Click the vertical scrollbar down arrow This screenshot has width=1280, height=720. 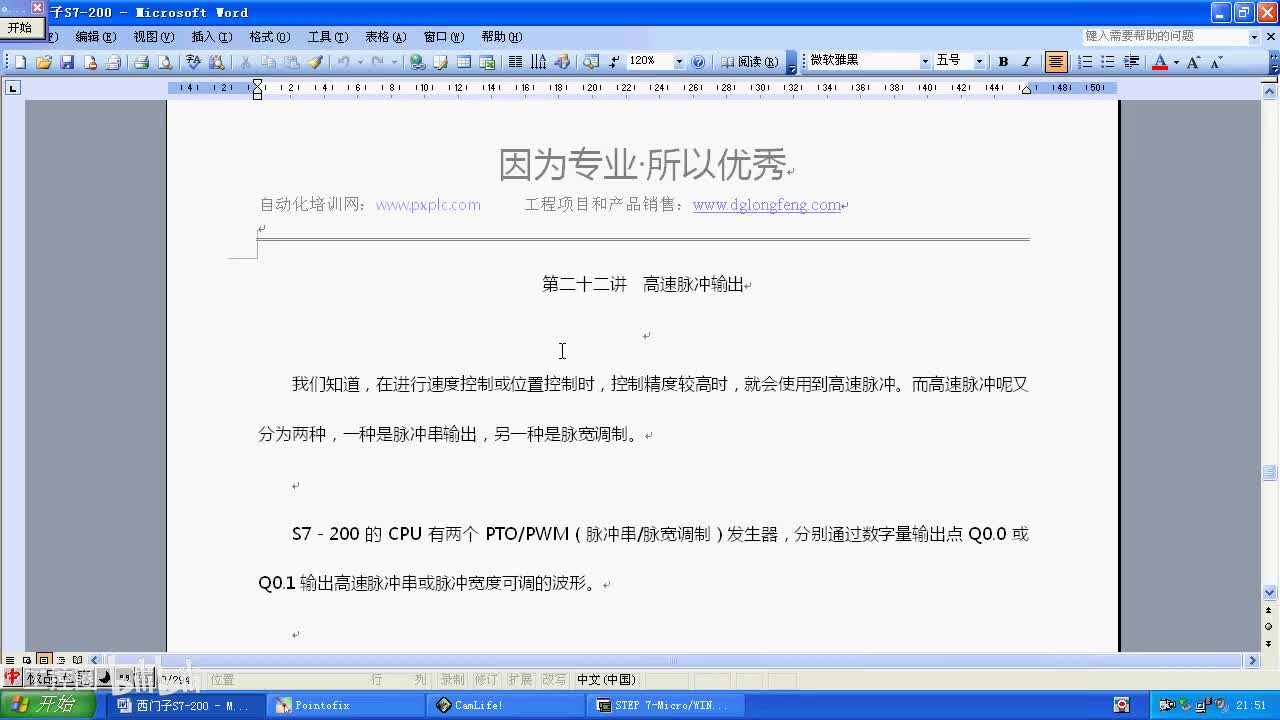click(x=1270, y=591)
